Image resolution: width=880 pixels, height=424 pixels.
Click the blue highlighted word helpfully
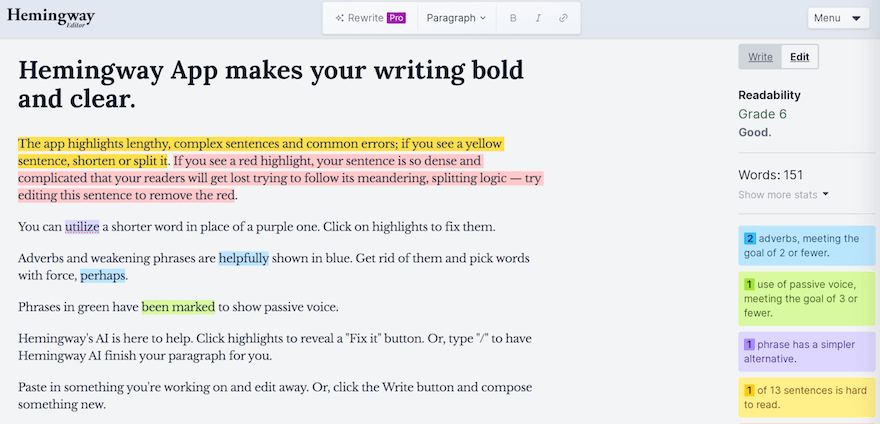[244, 258]
